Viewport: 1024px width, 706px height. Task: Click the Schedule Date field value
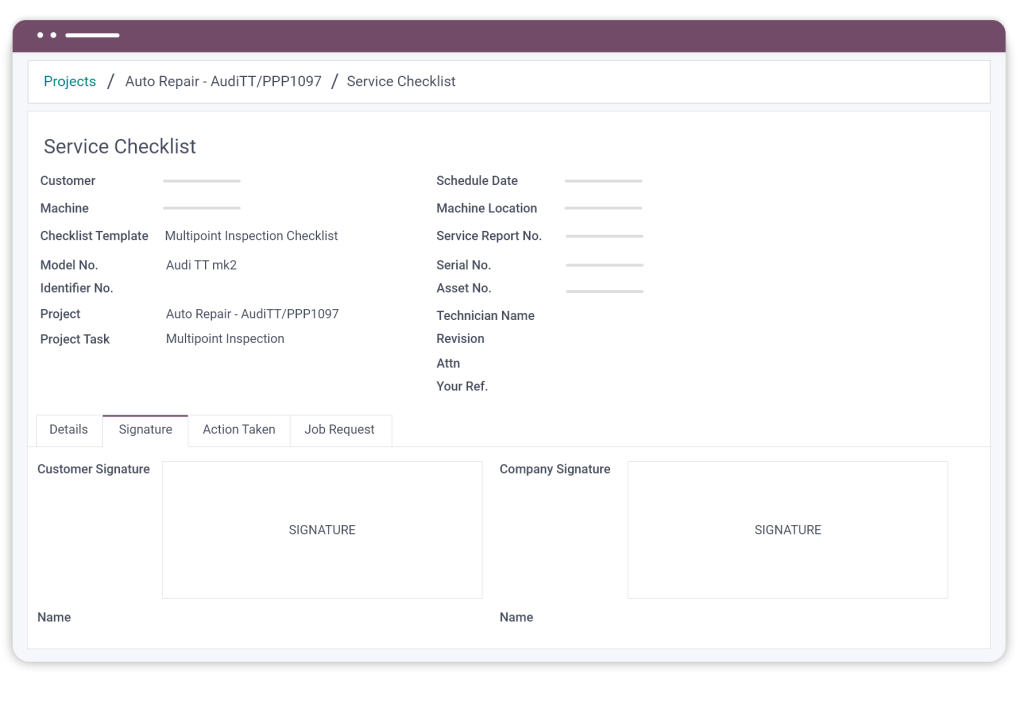coord(603,181)
